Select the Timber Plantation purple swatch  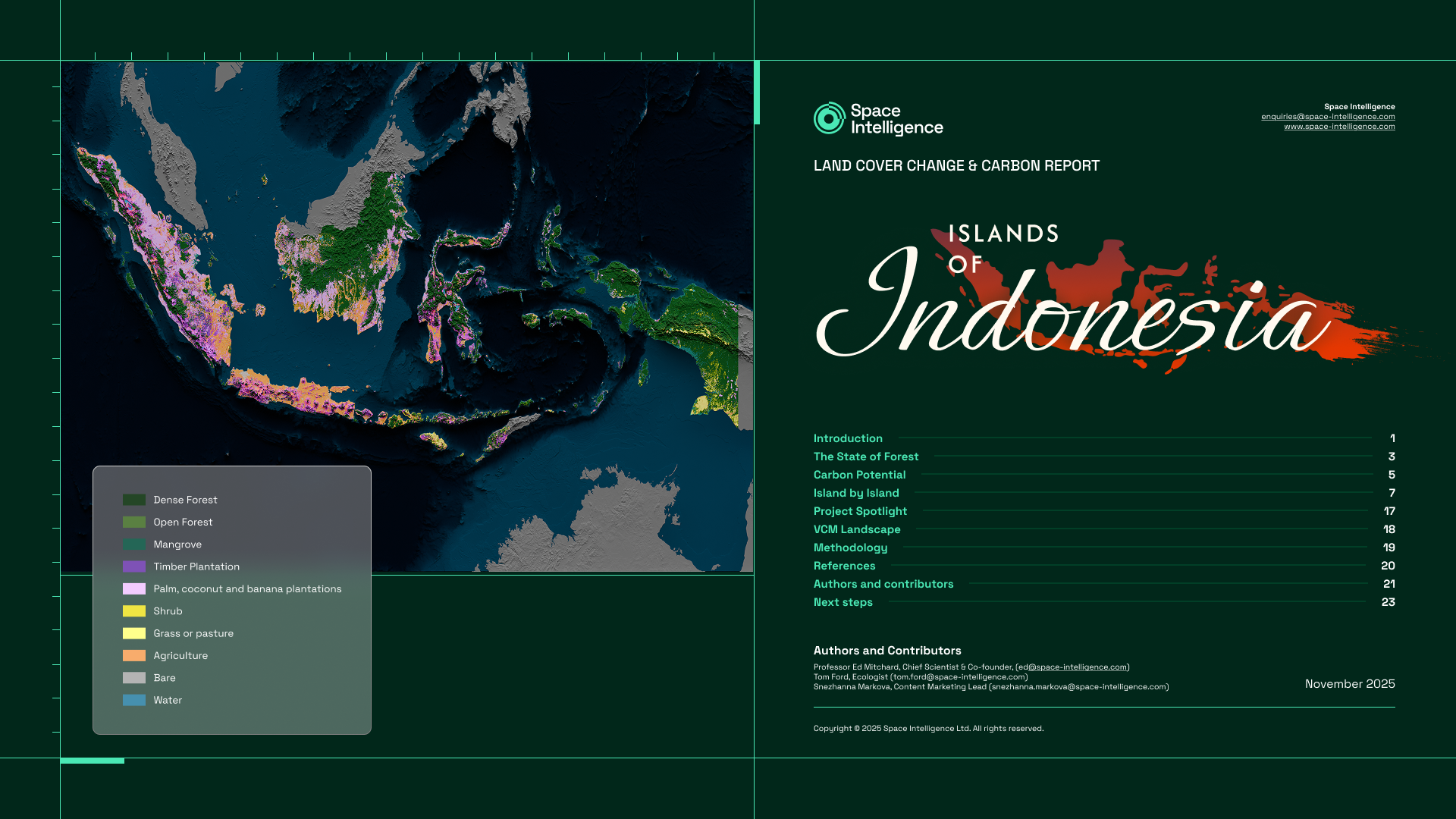[x=134, y=566]
